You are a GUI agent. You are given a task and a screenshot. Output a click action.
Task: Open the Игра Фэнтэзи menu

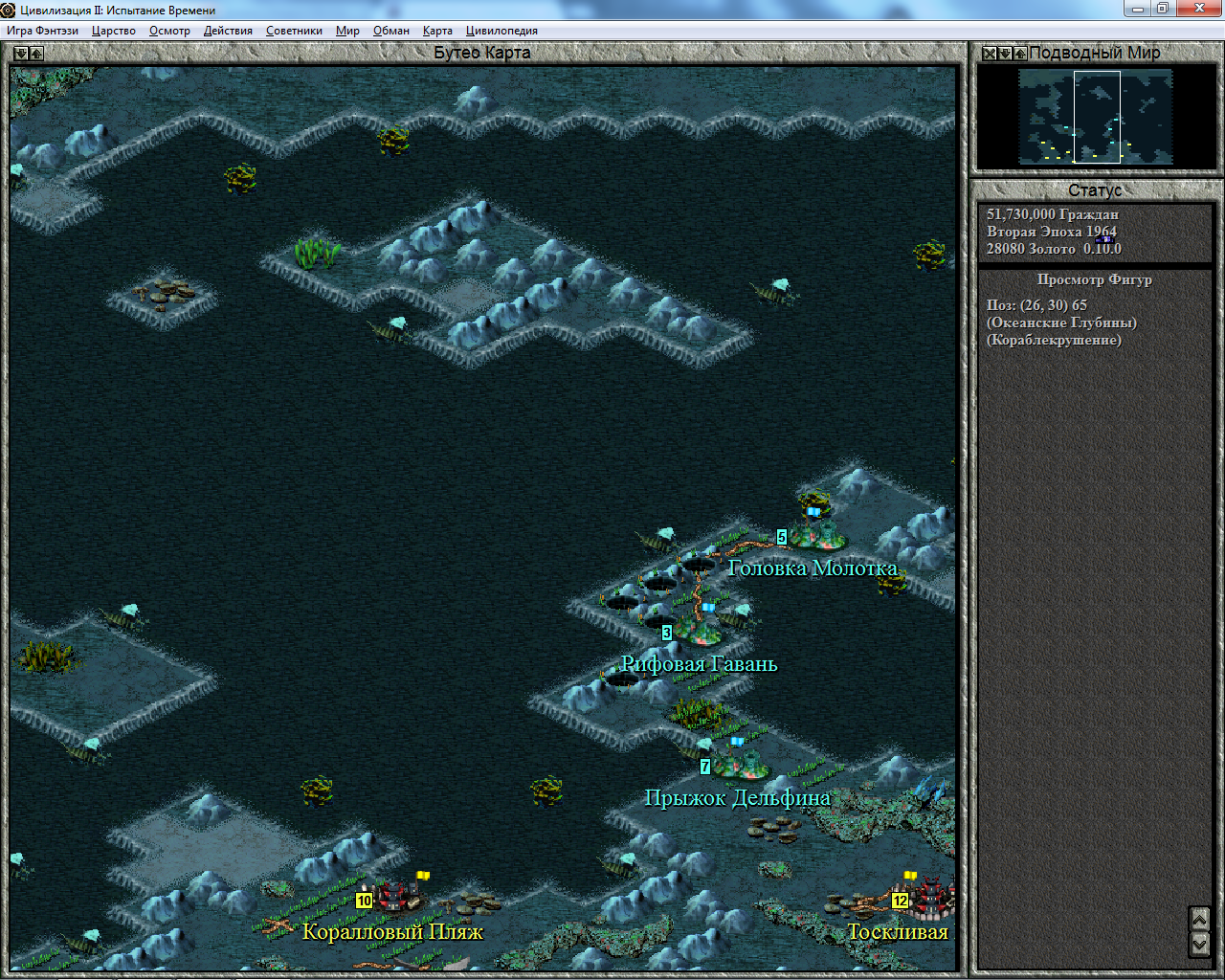(43, 31)
